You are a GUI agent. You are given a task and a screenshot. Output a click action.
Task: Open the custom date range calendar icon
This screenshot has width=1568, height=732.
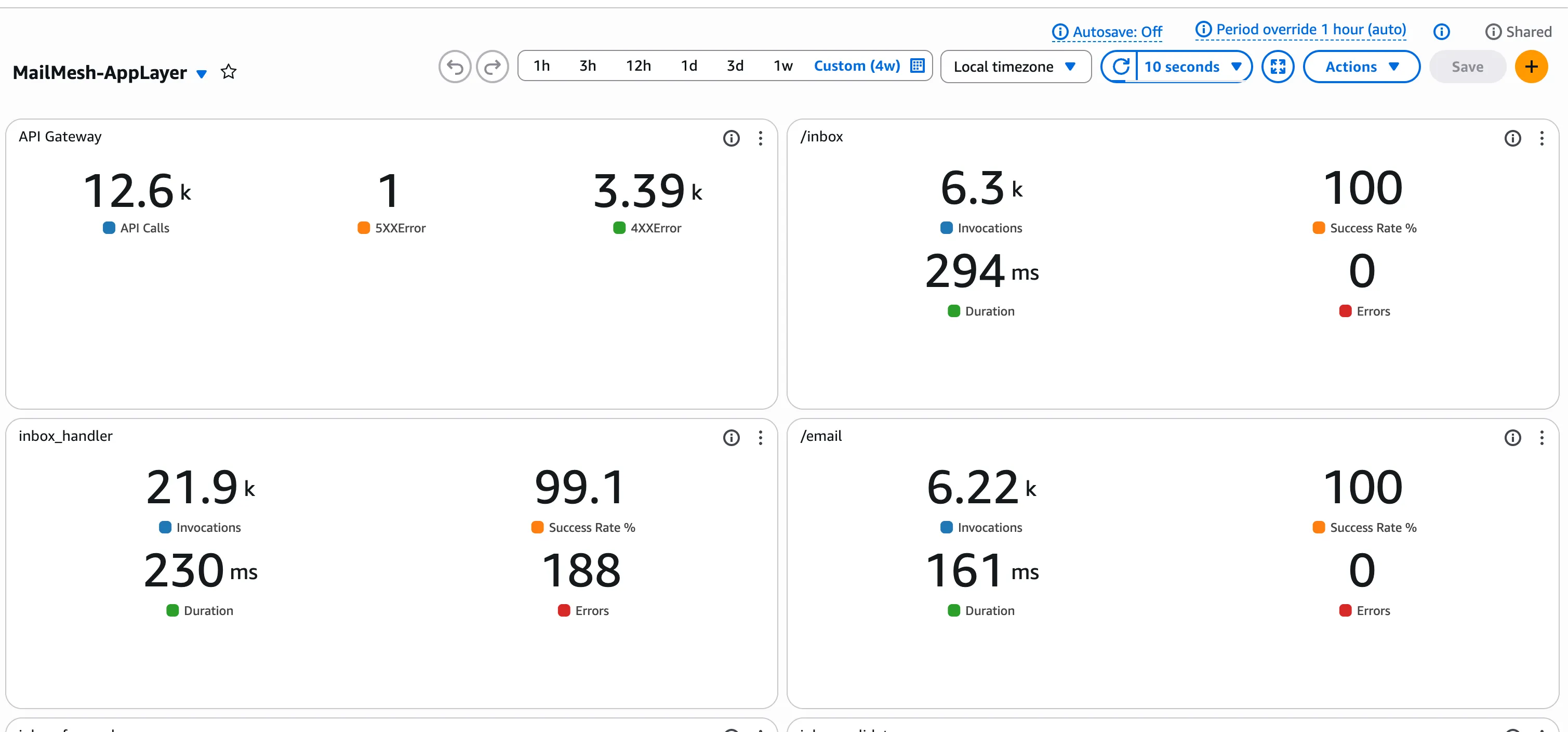pos(916,66)
